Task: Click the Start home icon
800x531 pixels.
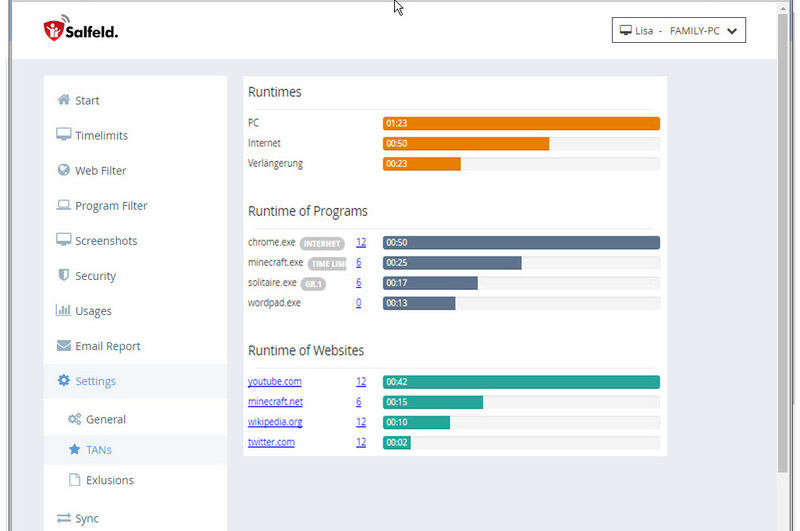Action: point(64,99)
